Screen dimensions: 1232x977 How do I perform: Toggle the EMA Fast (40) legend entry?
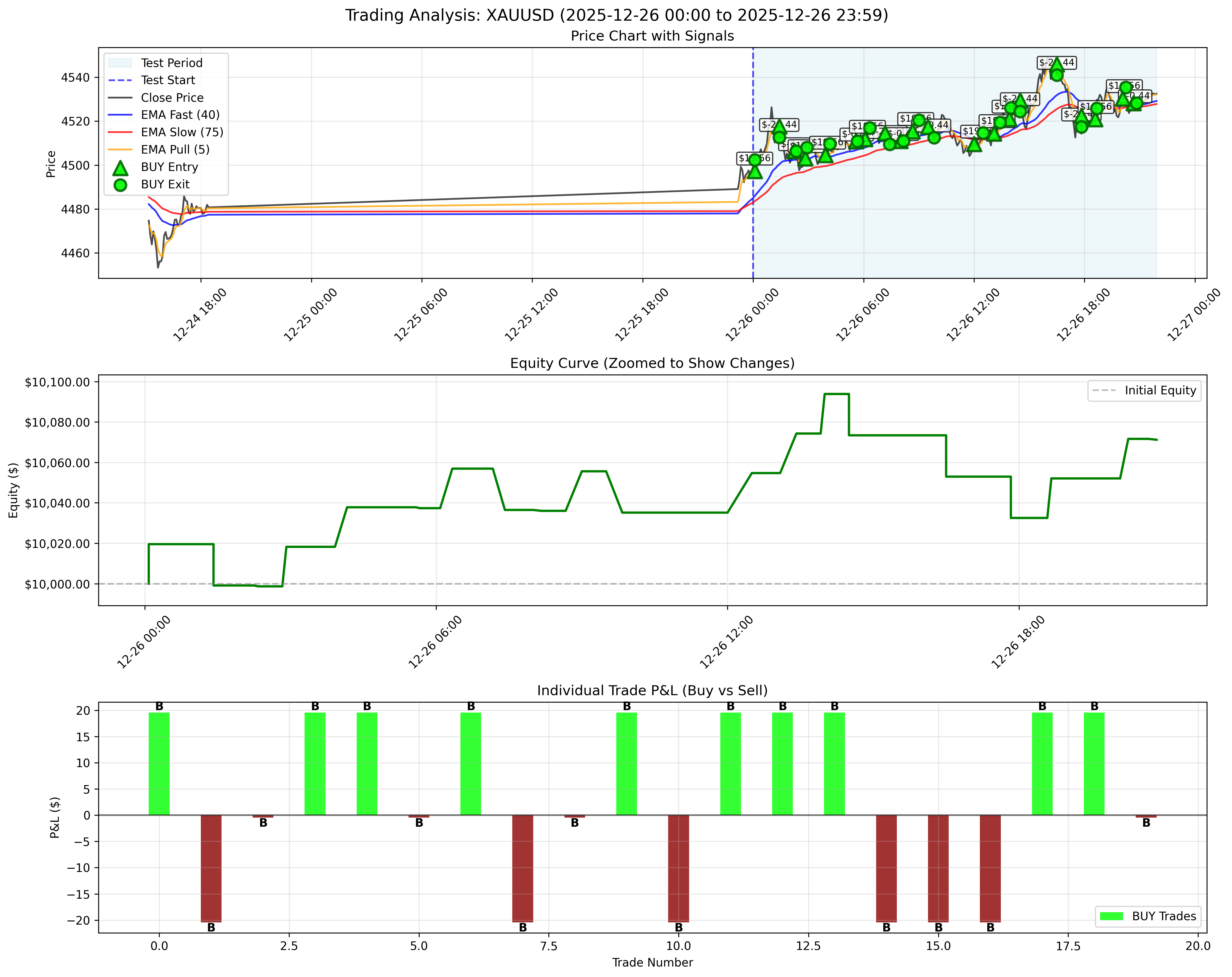(120, 115)
